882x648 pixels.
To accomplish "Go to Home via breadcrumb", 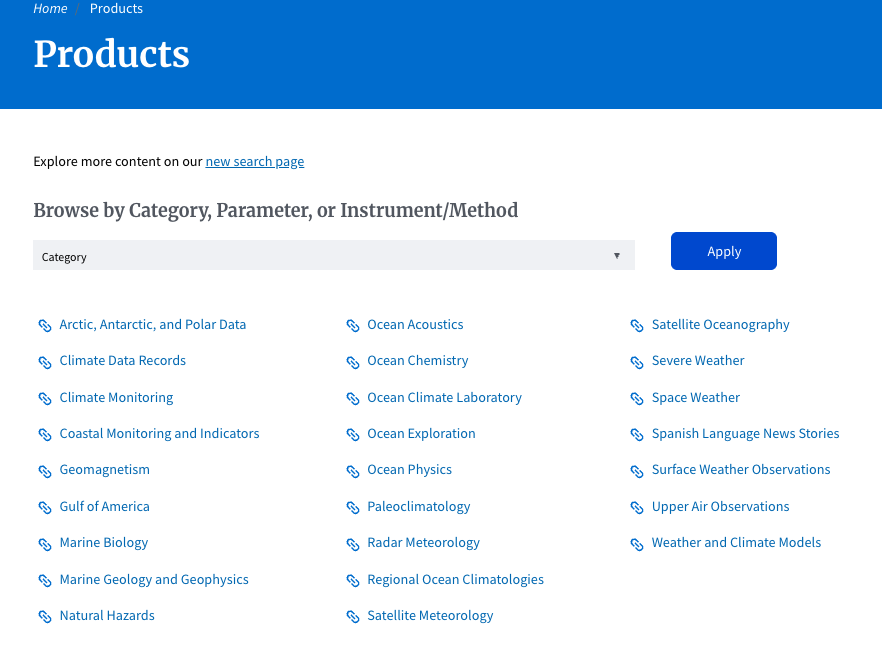I will (x=50, y=8).
